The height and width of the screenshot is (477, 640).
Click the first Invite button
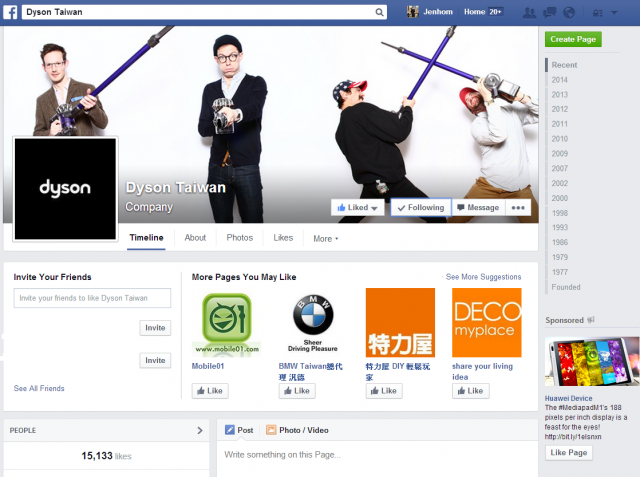pos(155,328)
